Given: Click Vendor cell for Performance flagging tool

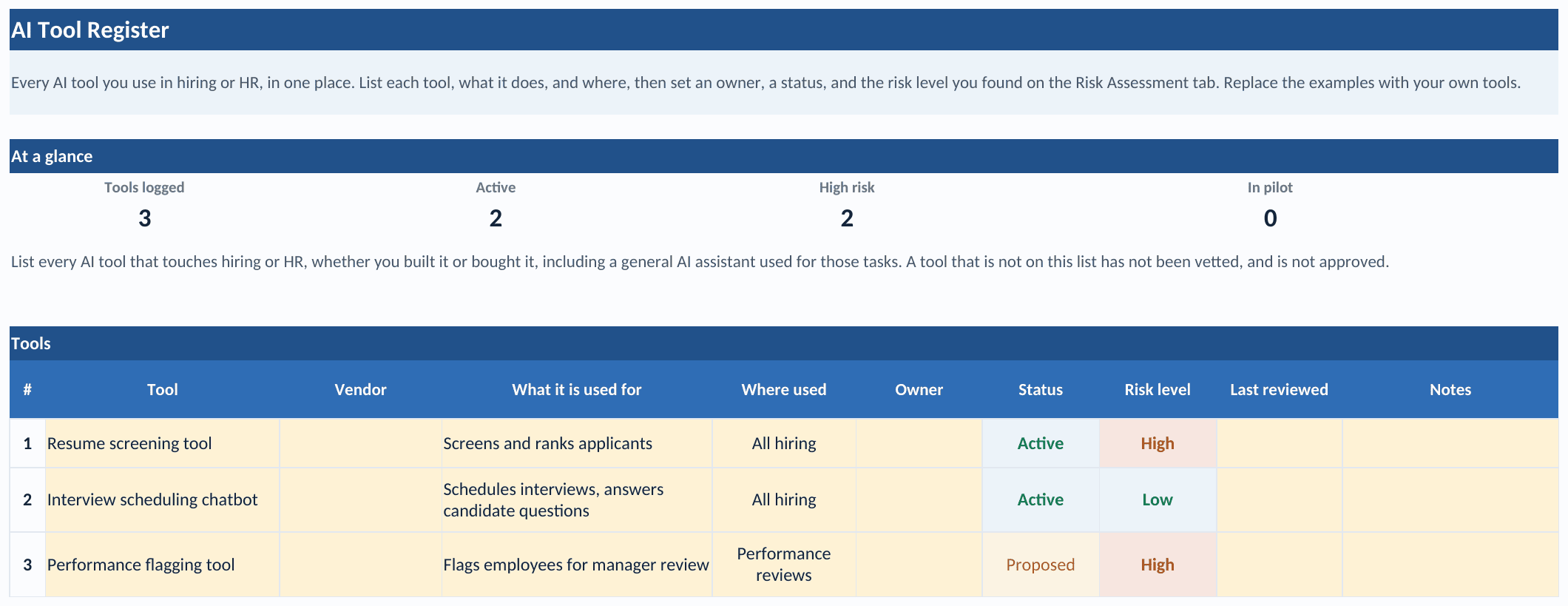Looking at the screenshot, I should 360,565.
